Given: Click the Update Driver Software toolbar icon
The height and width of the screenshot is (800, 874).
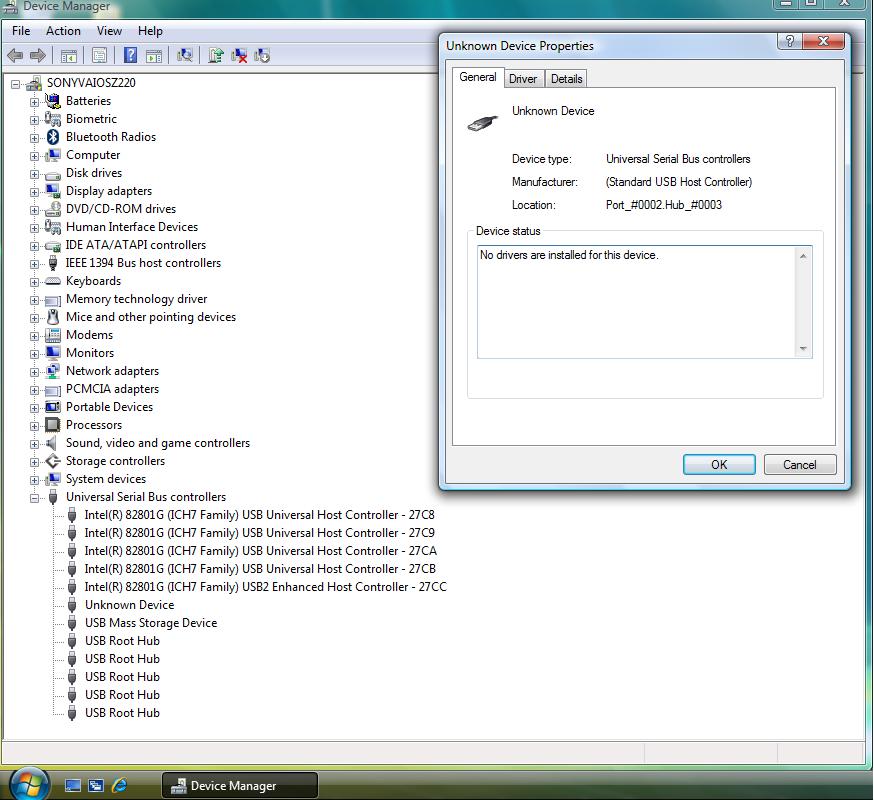Looking at the screenshot, I should [216, 55].
